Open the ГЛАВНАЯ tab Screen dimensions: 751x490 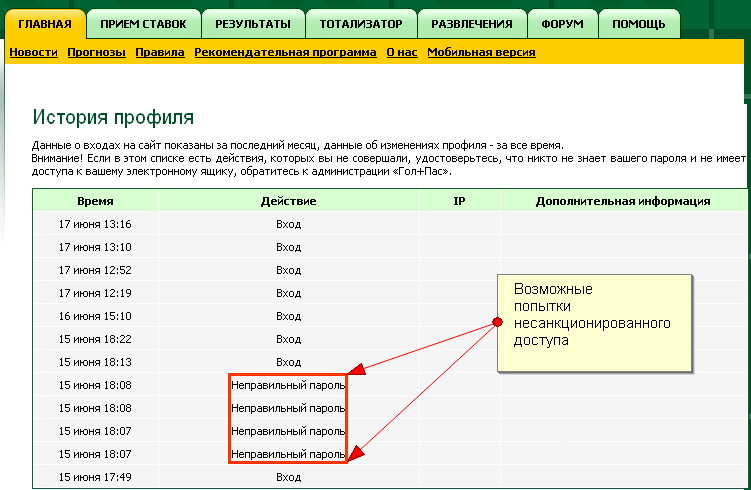(45, 23)
